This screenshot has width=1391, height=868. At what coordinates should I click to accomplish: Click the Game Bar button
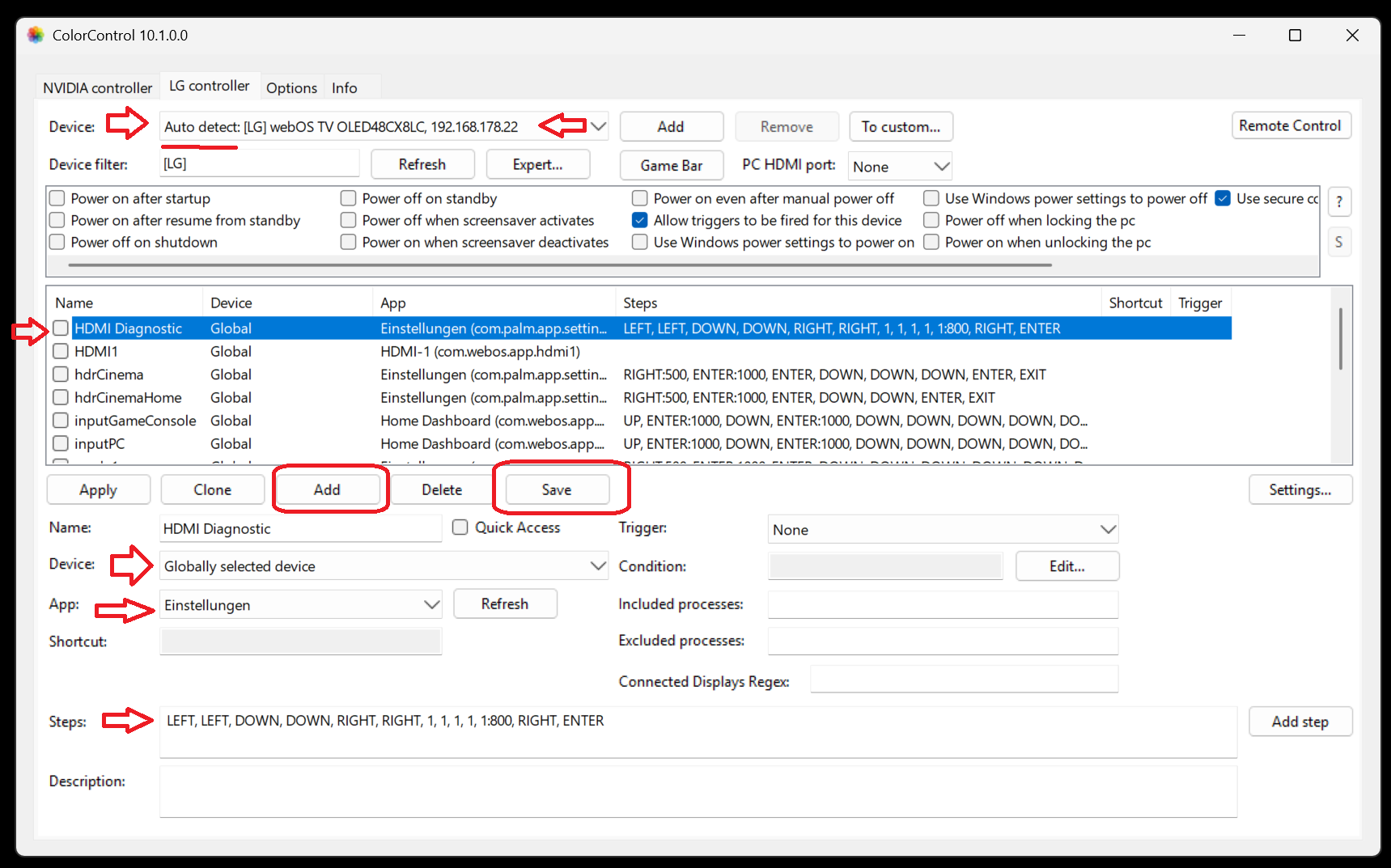tap(671, 165)
